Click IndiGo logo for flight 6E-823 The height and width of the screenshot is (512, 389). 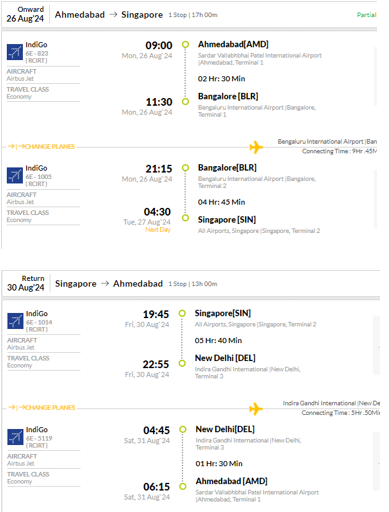click(15, 52)
